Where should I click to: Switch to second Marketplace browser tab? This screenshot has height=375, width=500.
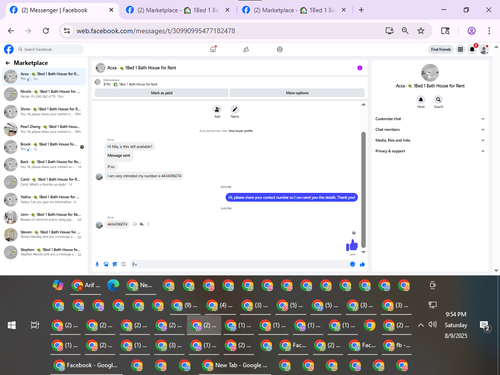tap(294, 10)
